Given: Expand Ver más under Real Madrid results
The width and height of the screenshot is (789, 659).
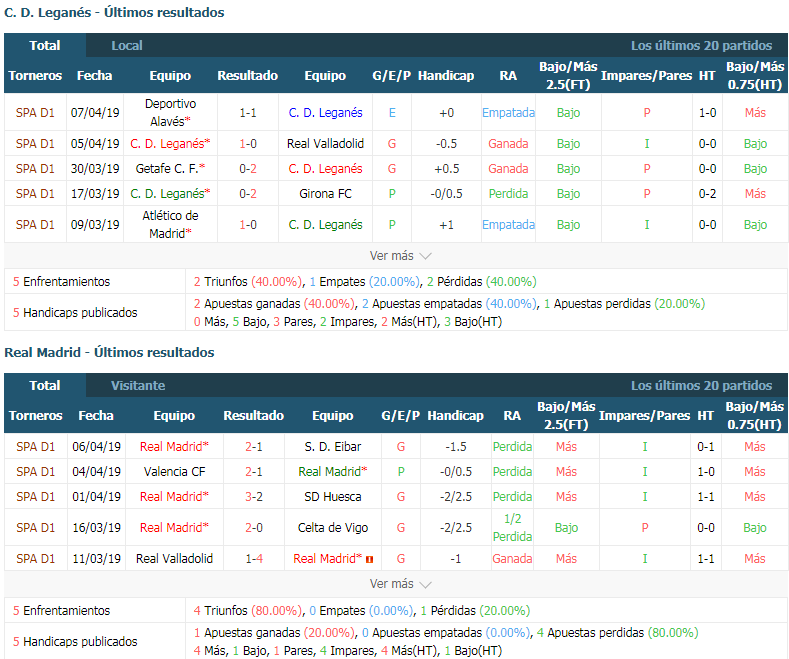Looking at the screenshot, I should click(x=401, y=584).
